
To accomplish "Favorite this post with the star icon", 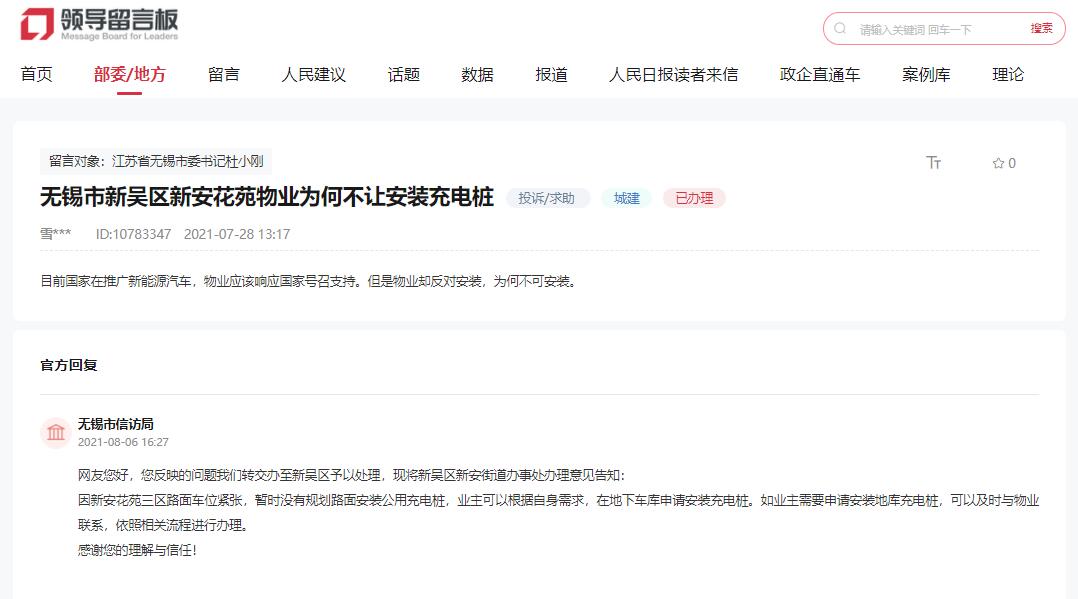I will pos(998,163).
